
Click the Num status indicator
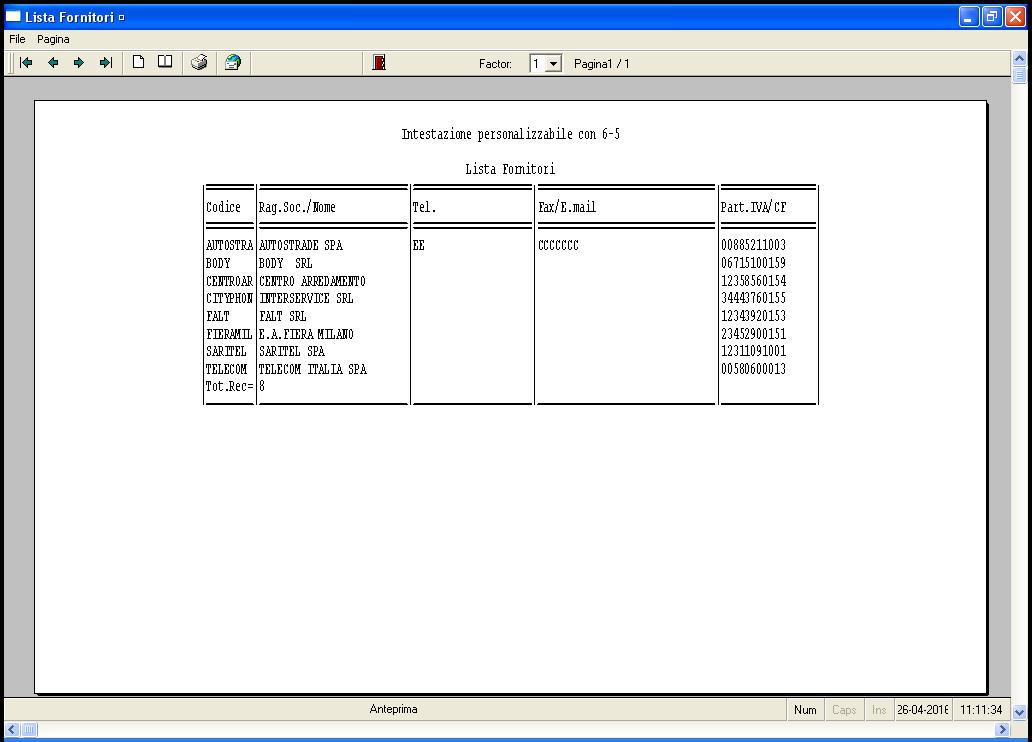[x=805, y=710]
